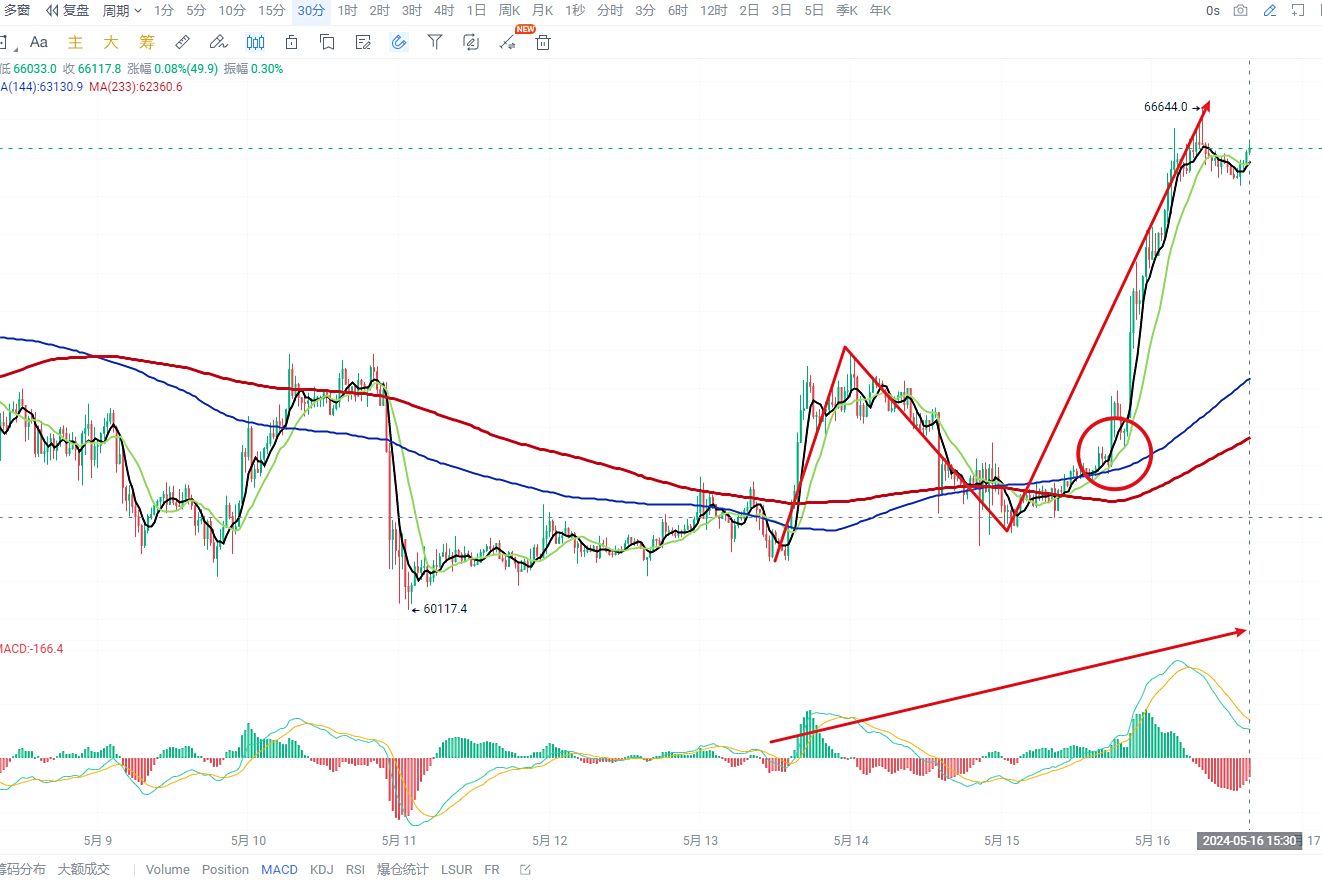Click the 66644.0 high price label

click(x=1165, y=107)
